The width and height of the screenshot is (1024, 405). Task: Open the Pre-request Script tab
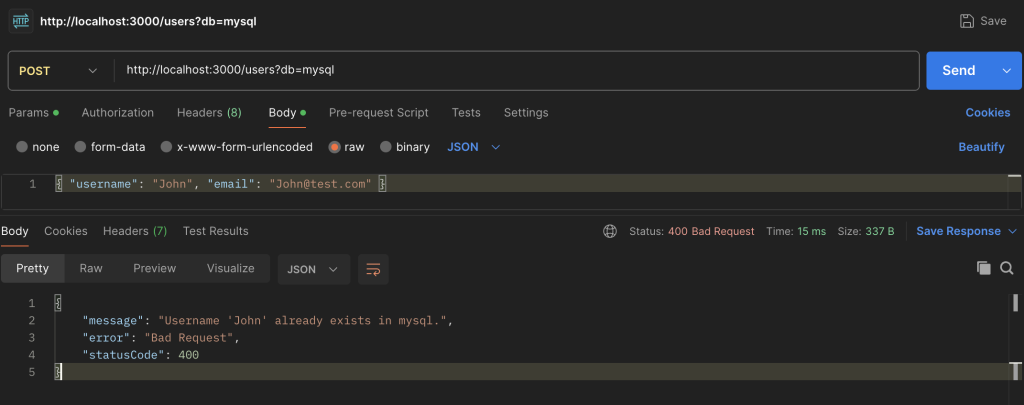pos(378,113)
